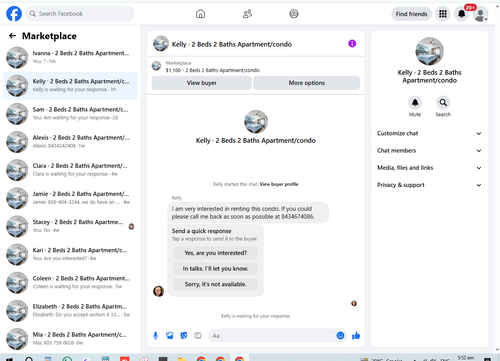Viewport: 500px width, 361px height.
Task: Open Clara's conversation
Action: (70, 170)
